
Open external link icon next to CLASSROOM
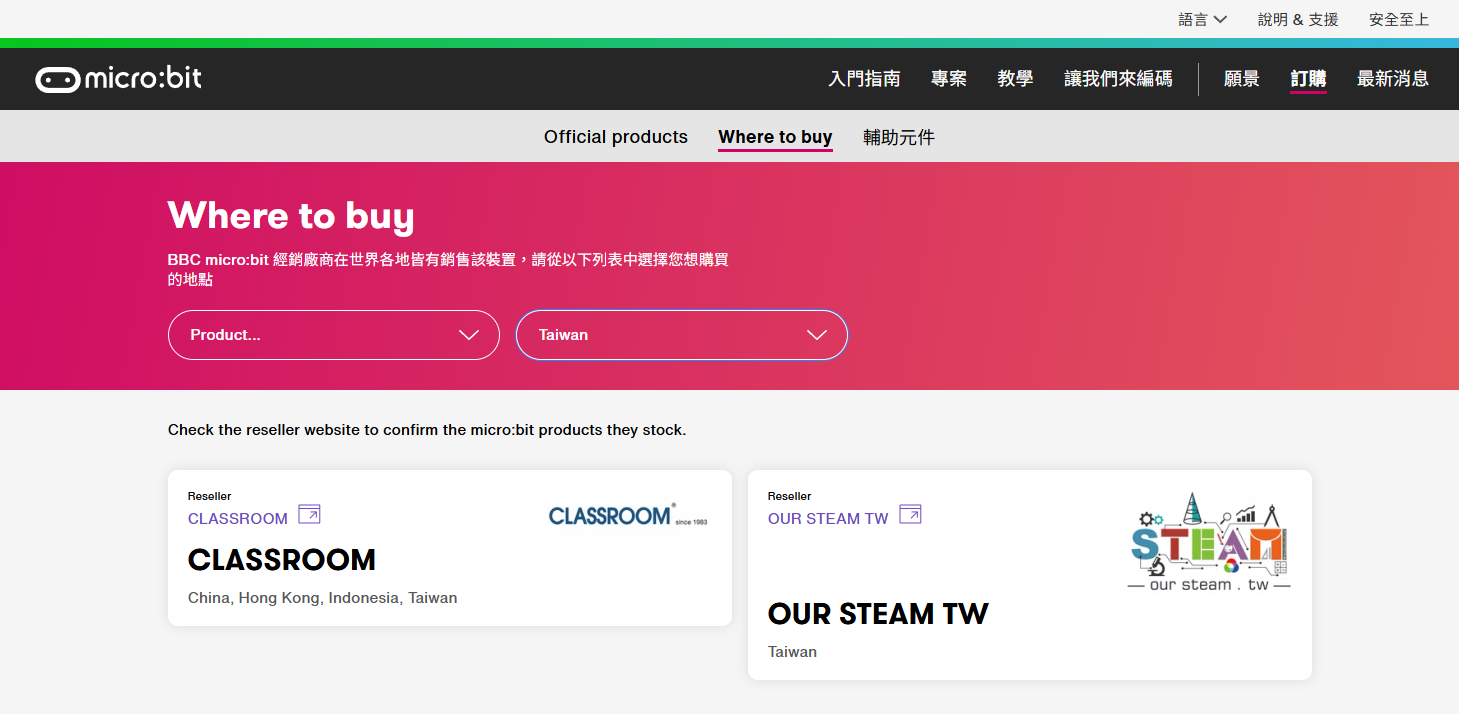click(309, 515)
